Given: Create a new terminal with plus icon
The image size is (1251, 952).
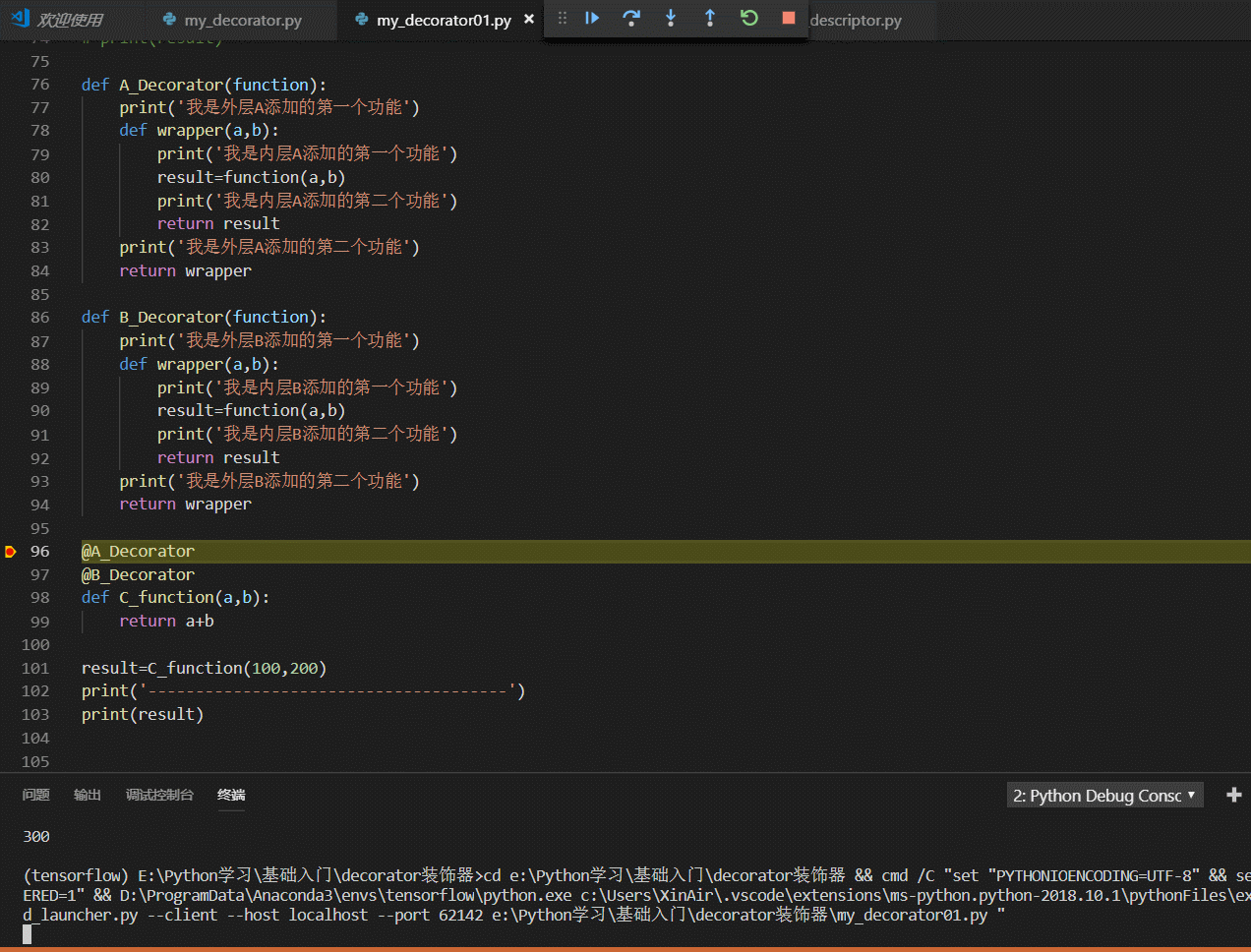Looking at the screenshot, I should (x=1234, y=795).
